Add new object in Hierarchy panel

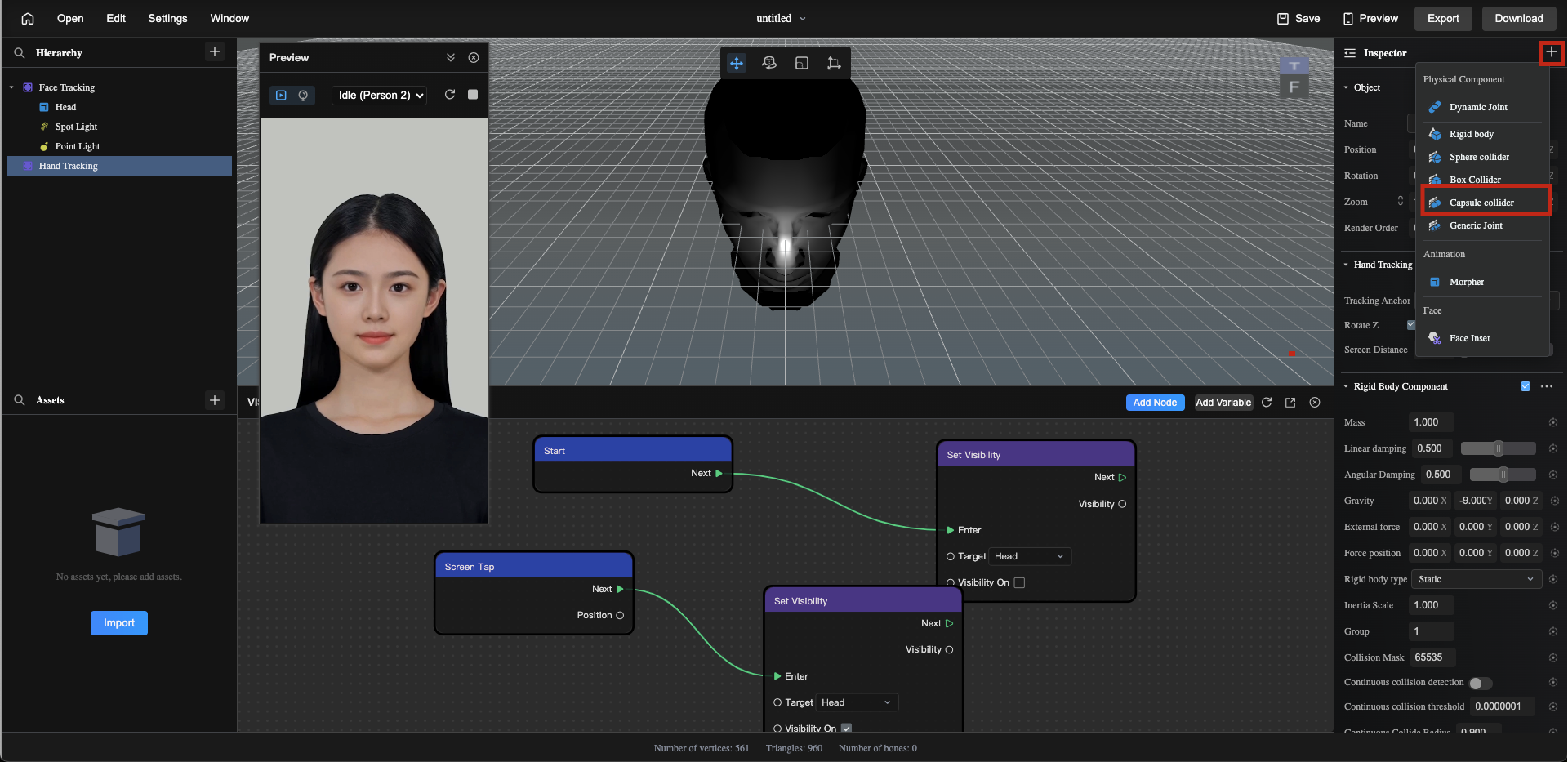tap(215, 51)
